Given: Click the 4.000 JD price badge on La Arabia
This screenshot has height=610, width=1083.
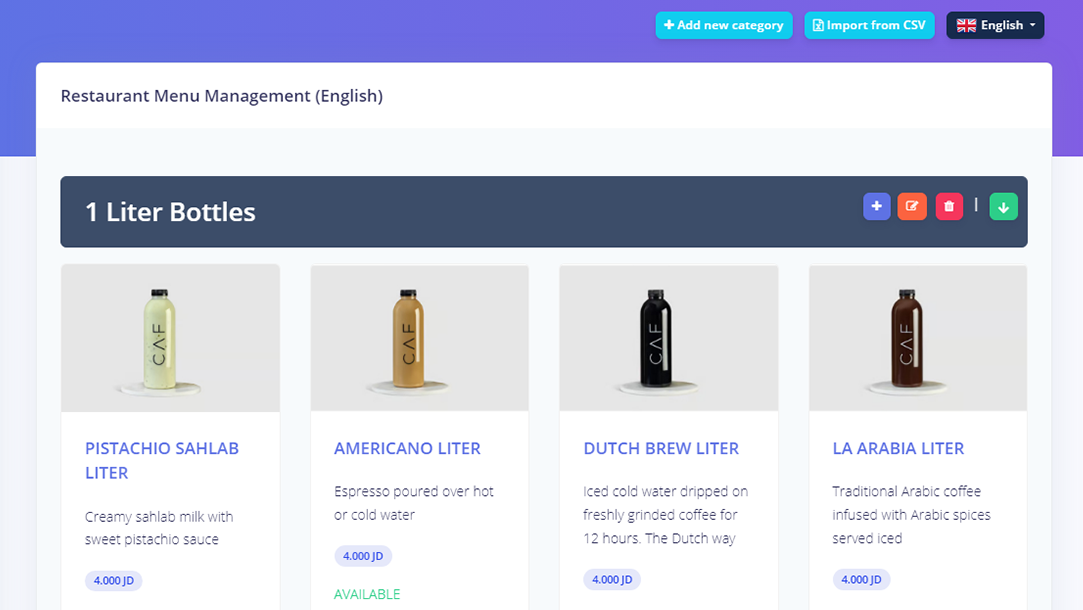Looking at the screenshot, I should pyautogui.click(x=861, y=579).
